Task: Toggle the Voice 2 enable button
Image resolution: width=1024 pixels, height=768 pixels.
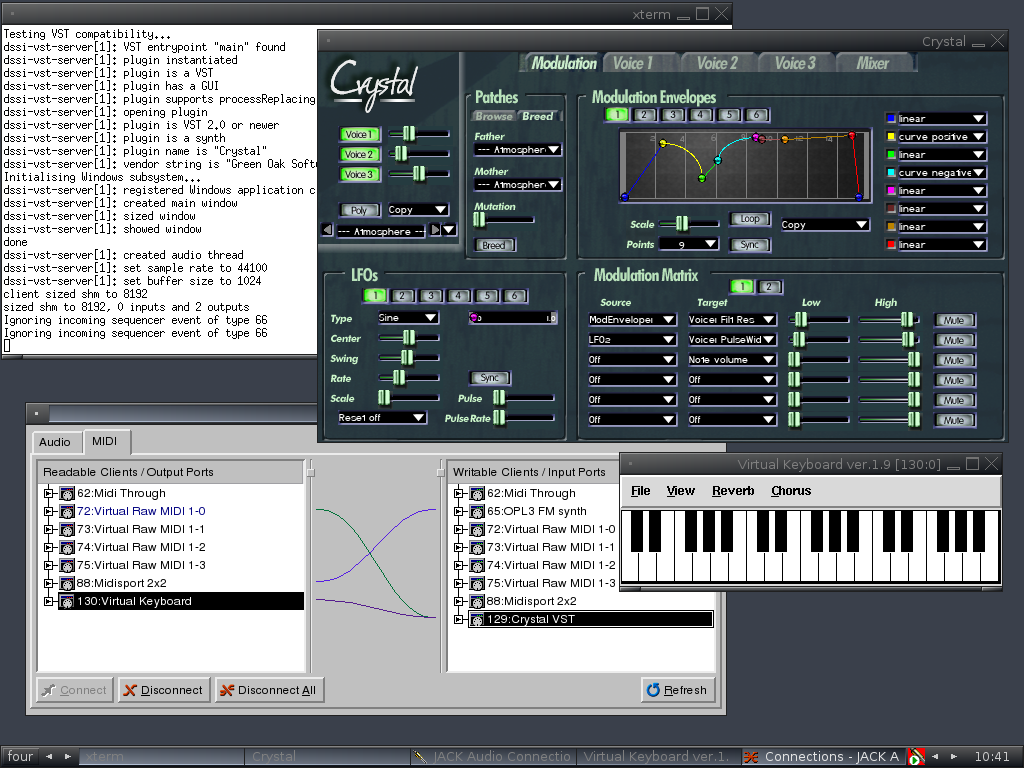Action: tap(357, 154)
